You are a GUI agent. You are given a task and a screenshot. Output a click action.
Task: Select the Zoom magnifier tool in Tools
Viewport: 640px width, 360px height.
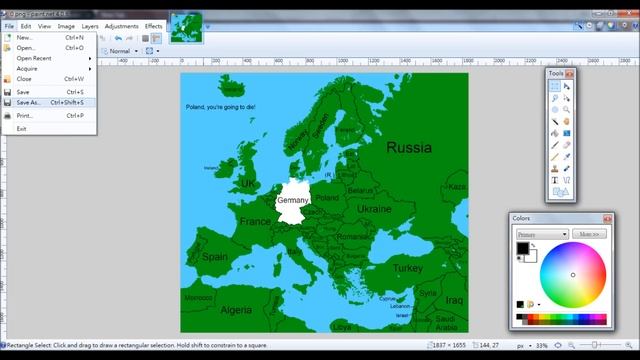point(567,110)
